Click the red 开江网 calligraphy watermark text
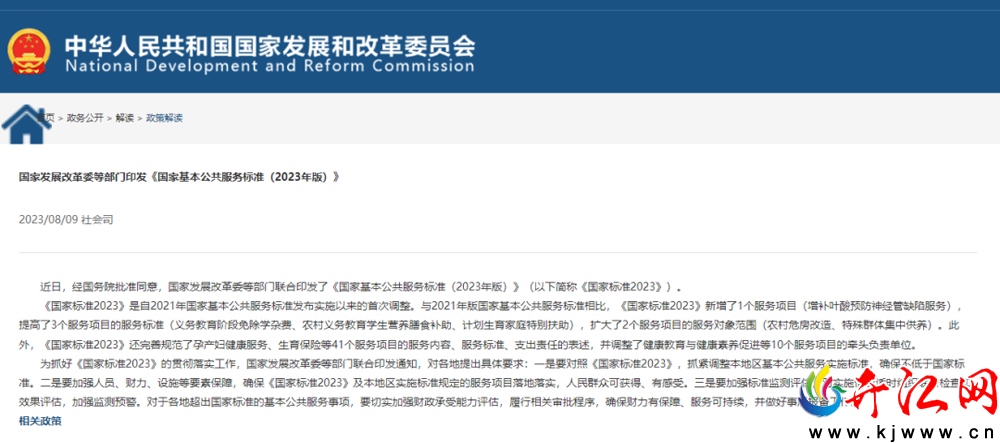 point(922,391)
